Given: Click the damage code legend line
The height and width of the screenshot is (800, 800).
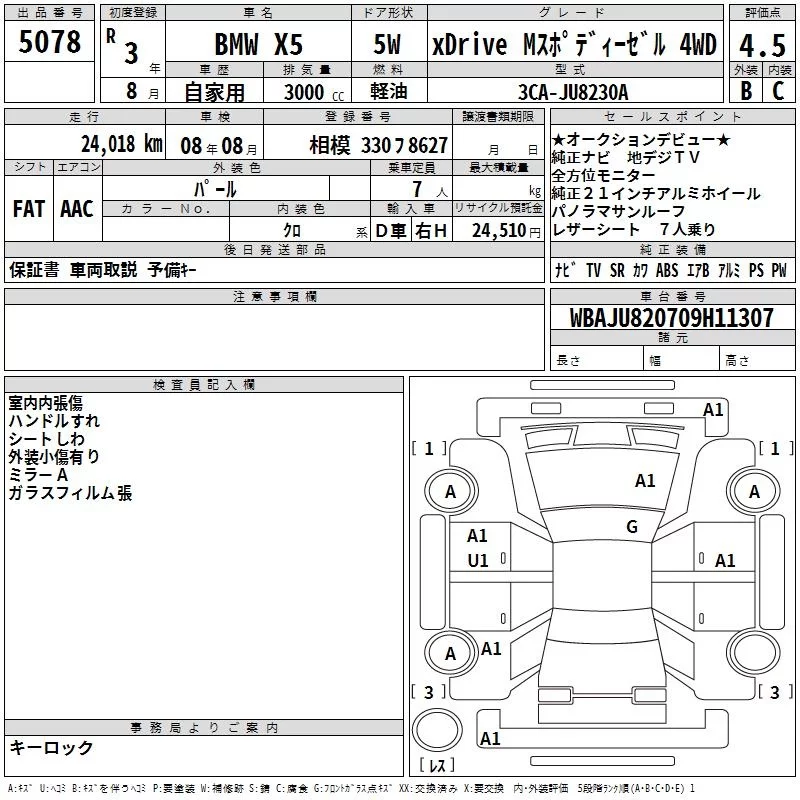Looking at the screenshot, I should pos(352,788).
